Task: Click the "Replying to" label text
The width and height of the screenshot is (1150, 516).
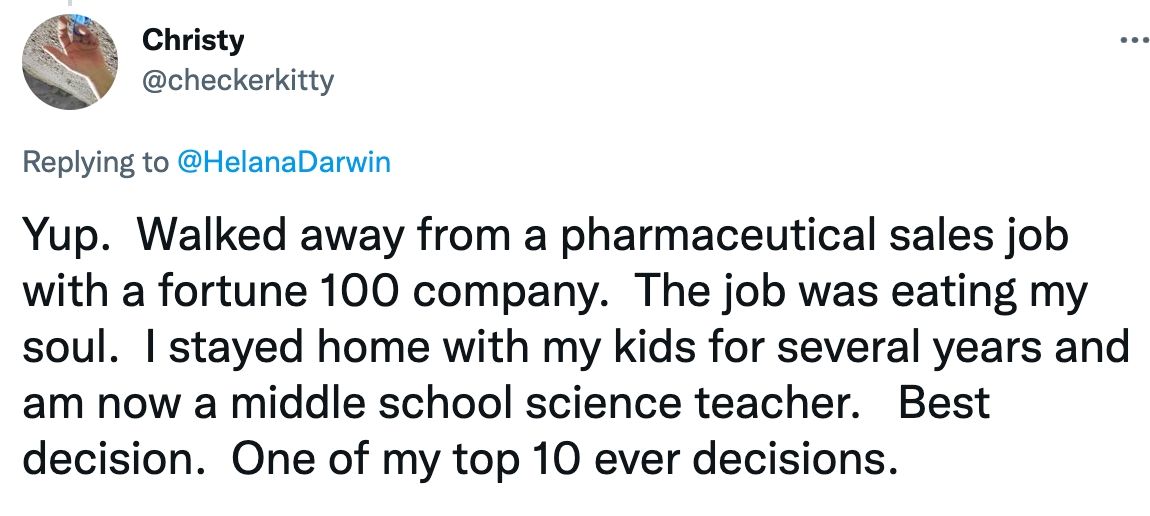Action: [96, 162]
